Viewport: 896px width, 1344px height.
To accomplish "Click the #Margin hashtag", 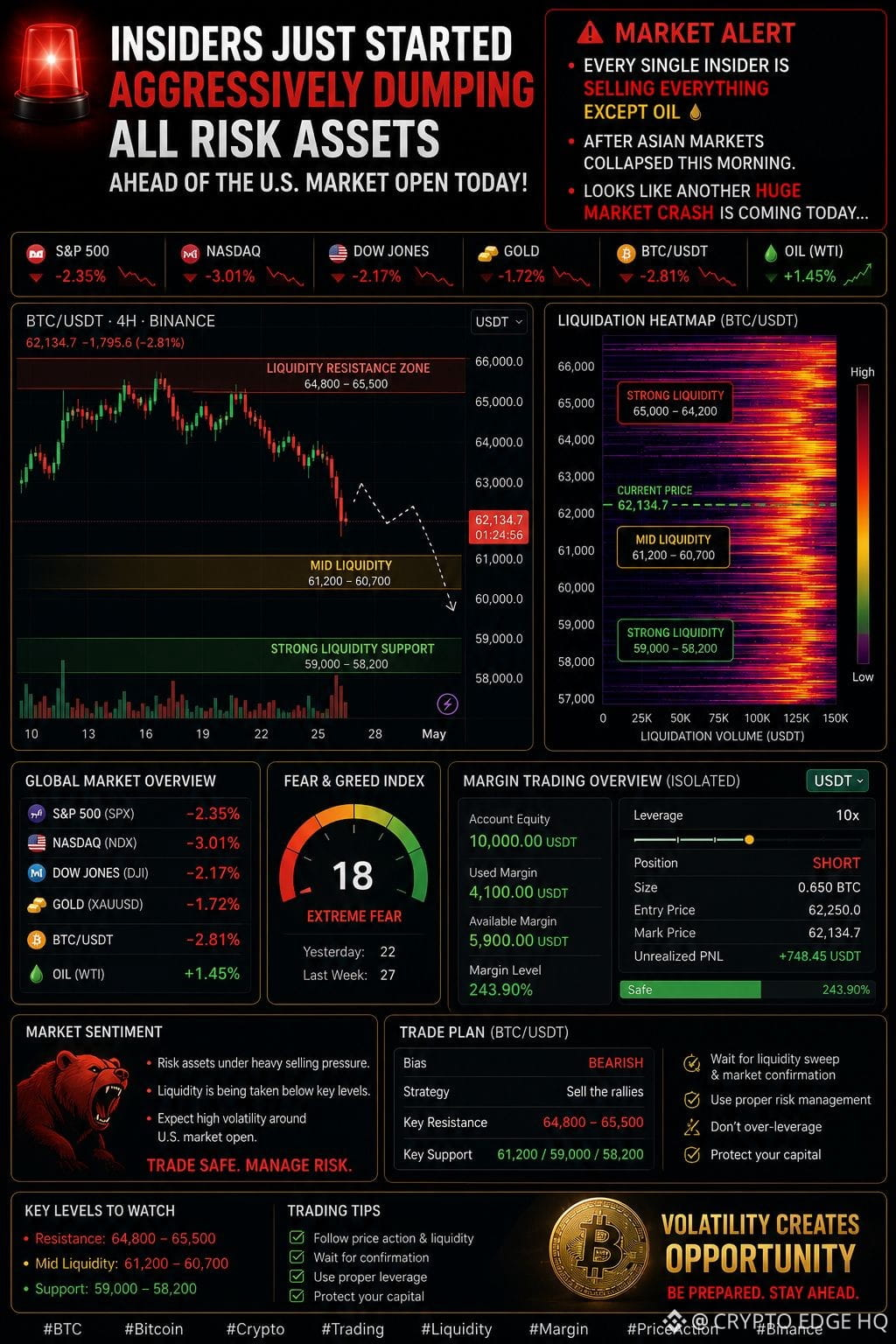I will tap(558, 1328).
